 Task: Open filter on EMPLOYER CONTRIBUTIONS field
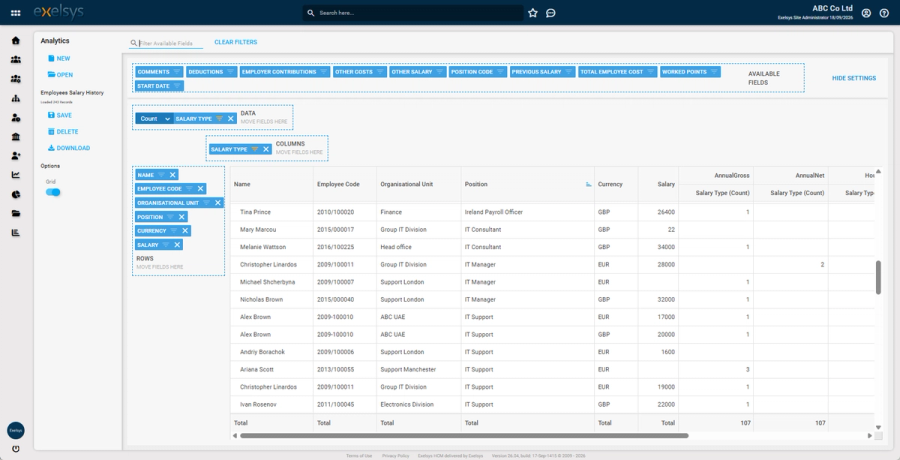(x=324, y=72)
